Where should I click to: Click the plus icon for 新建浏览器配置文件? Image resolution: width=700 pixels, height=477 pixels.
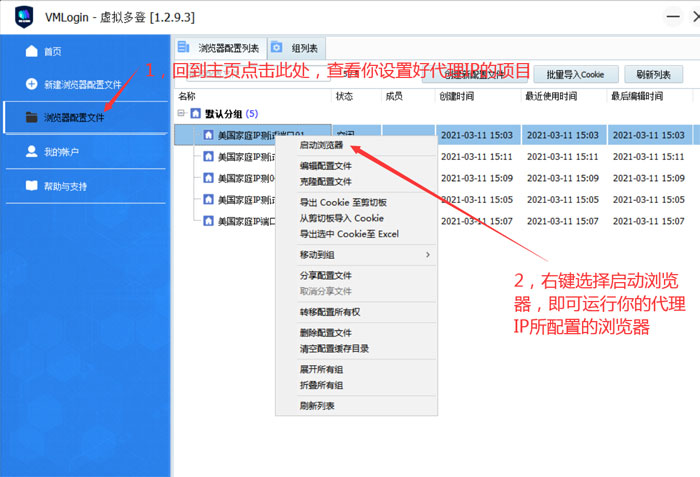32,84
